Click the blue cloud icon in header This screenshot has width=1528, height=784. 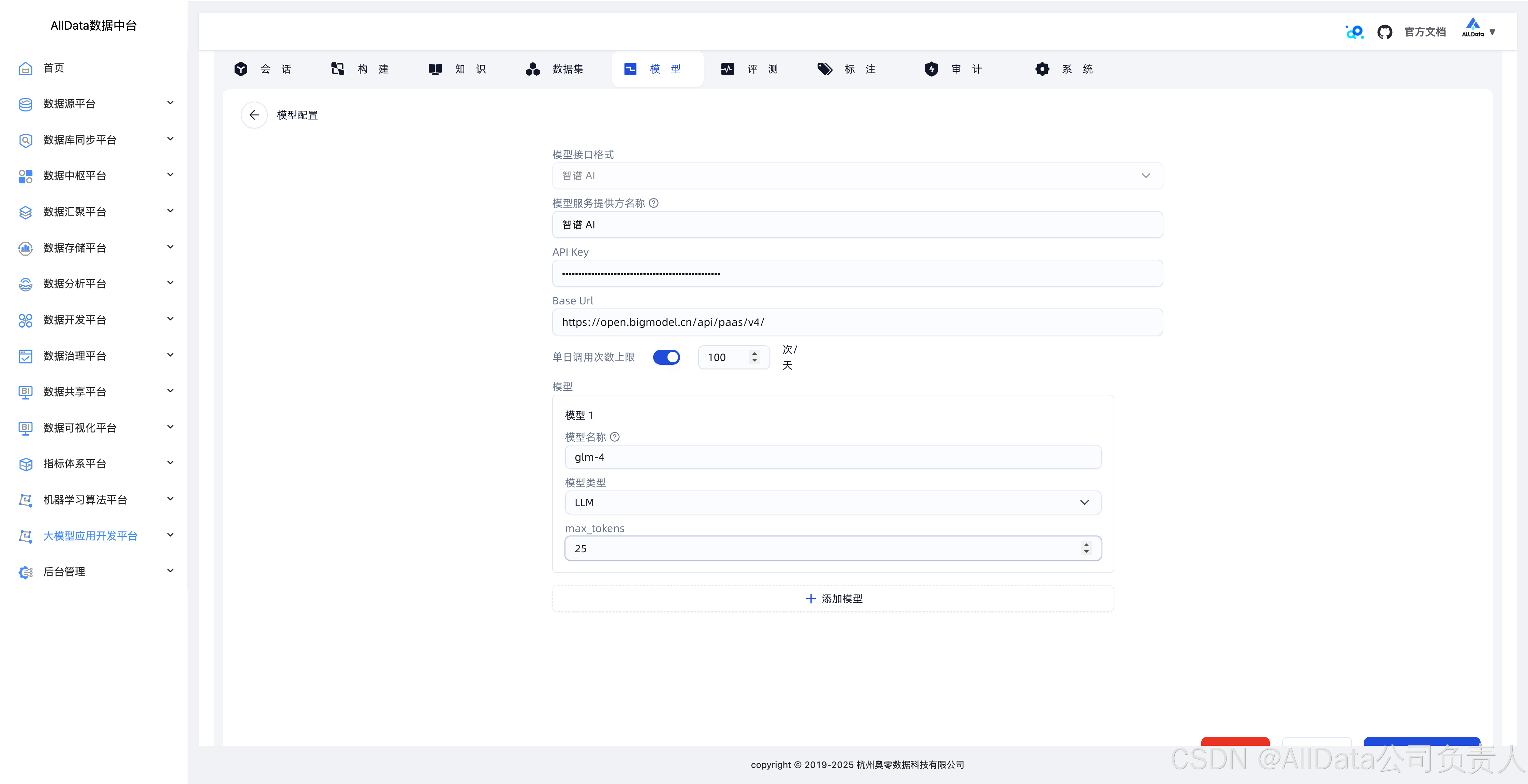(1354, 32)
